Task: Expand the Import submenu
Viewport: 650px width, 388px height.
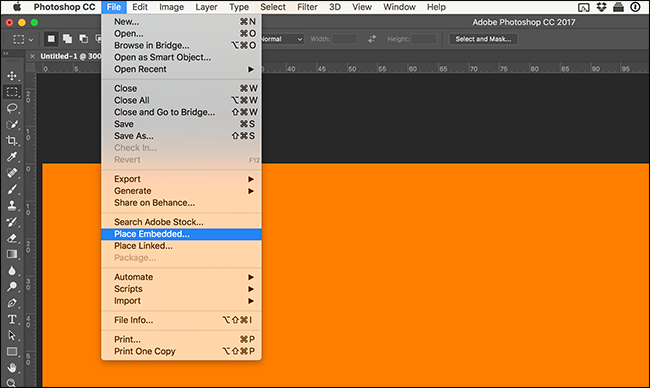Action: point(181,301)
